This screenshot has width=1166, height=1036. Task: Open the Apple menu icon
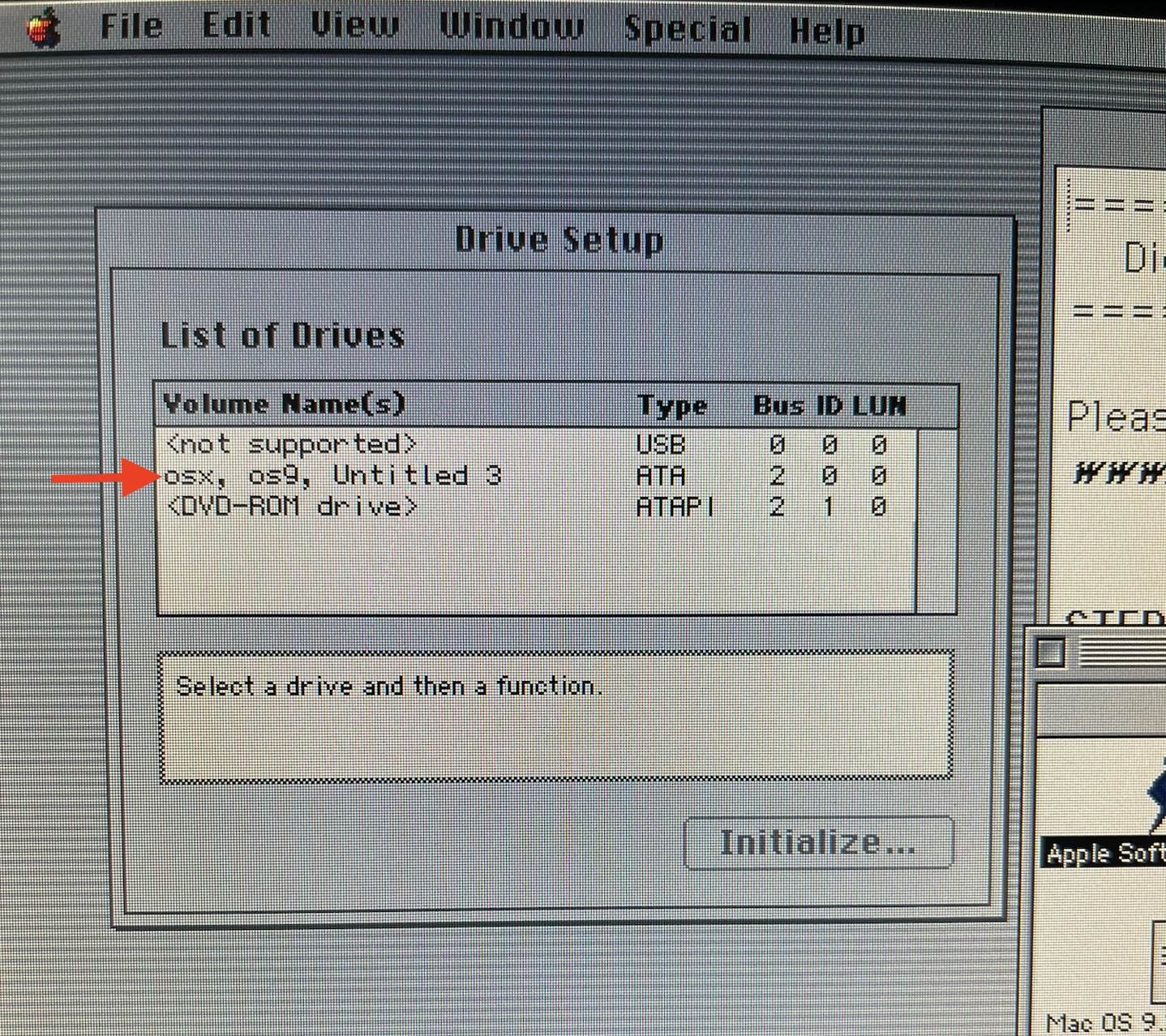[x=44, y=28]
